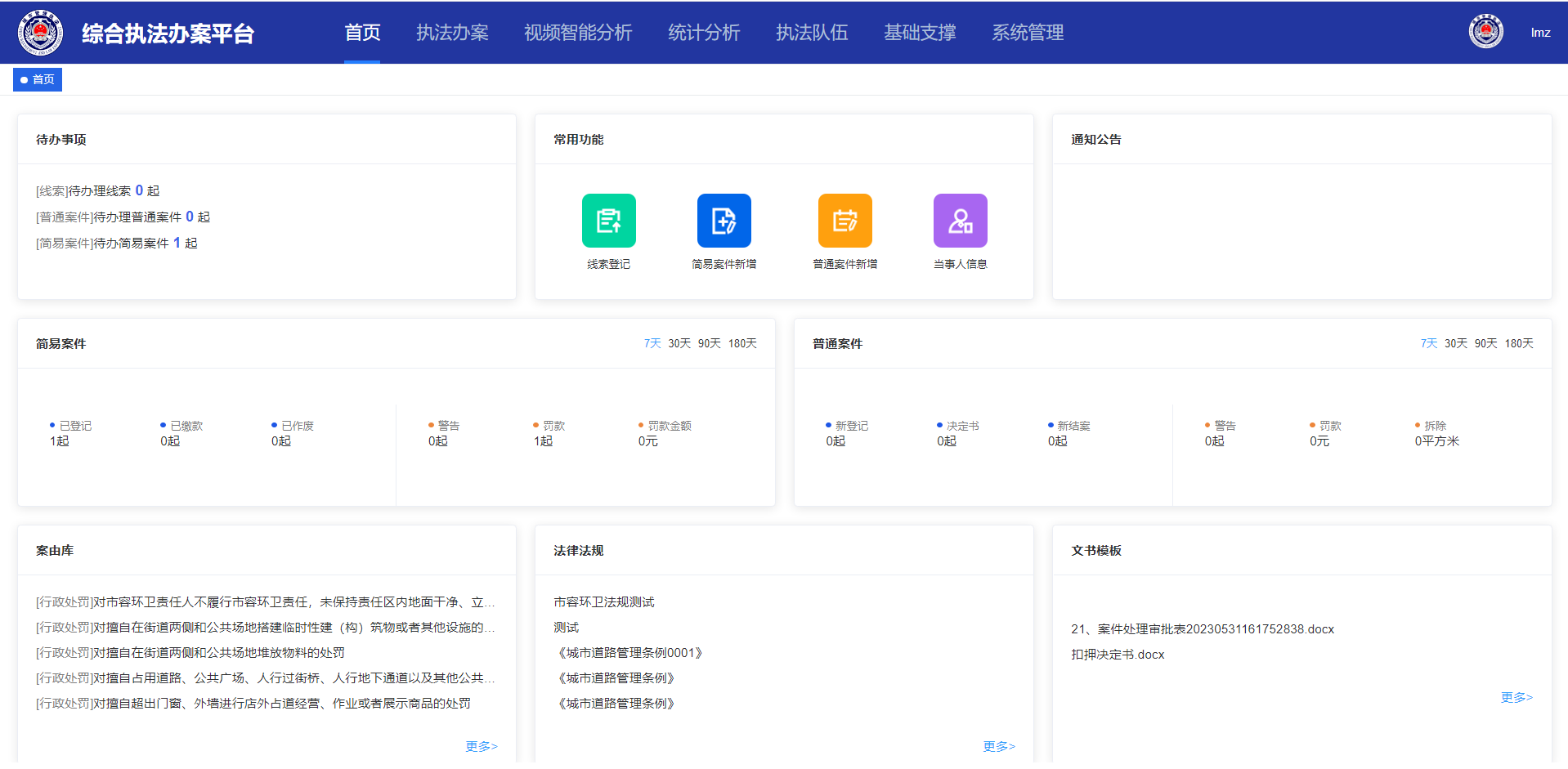Select the 首页 breadcrumb tab
Viewport: 1568px width, 769px height.
pos(38,79)
